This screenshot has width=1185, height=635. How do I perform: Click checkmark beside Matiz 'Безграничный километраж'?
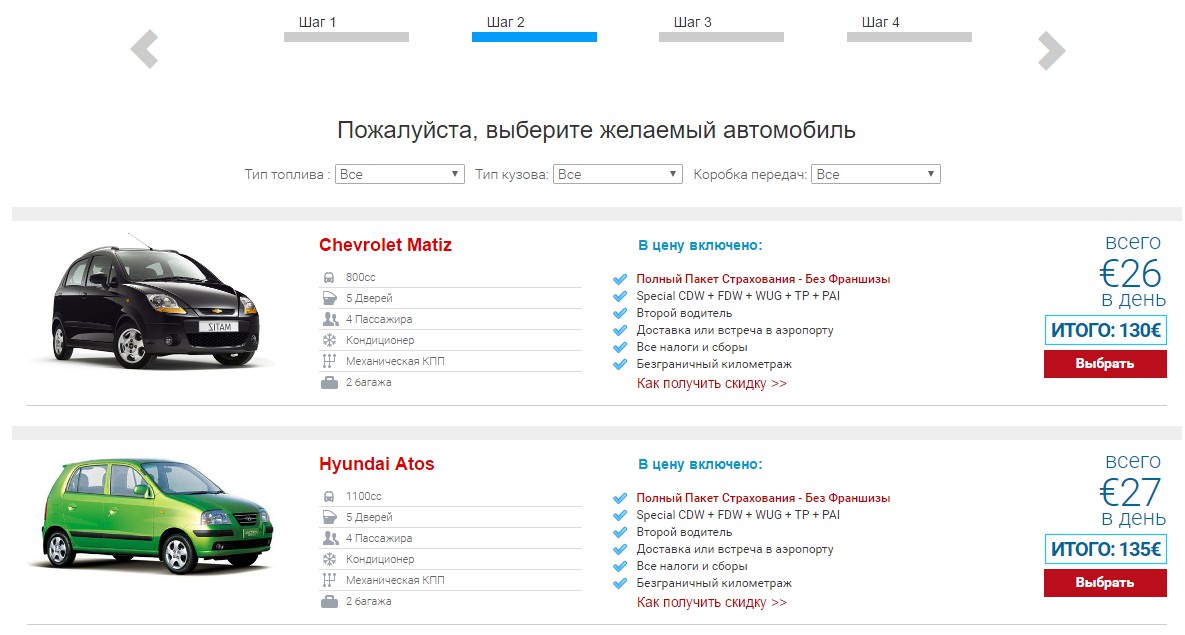click(620, 364)
